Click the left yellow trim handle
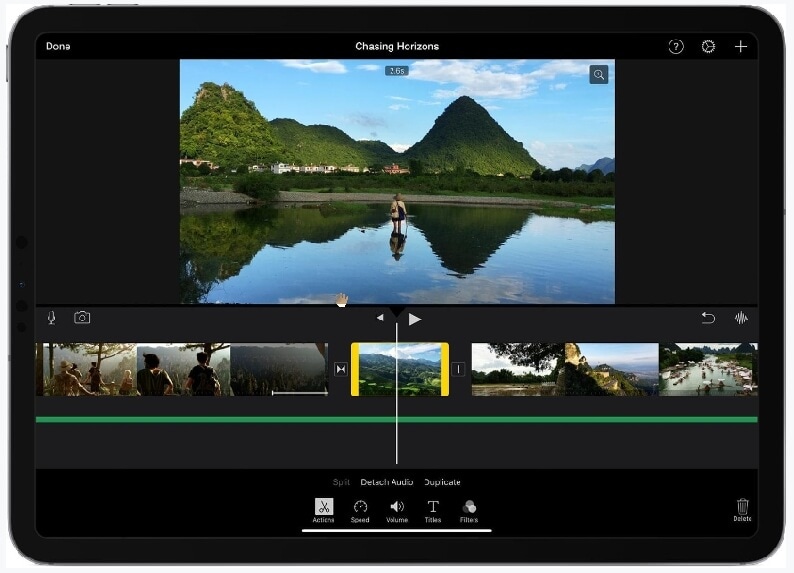The image size is (794, 573). (x=355, y=370)
